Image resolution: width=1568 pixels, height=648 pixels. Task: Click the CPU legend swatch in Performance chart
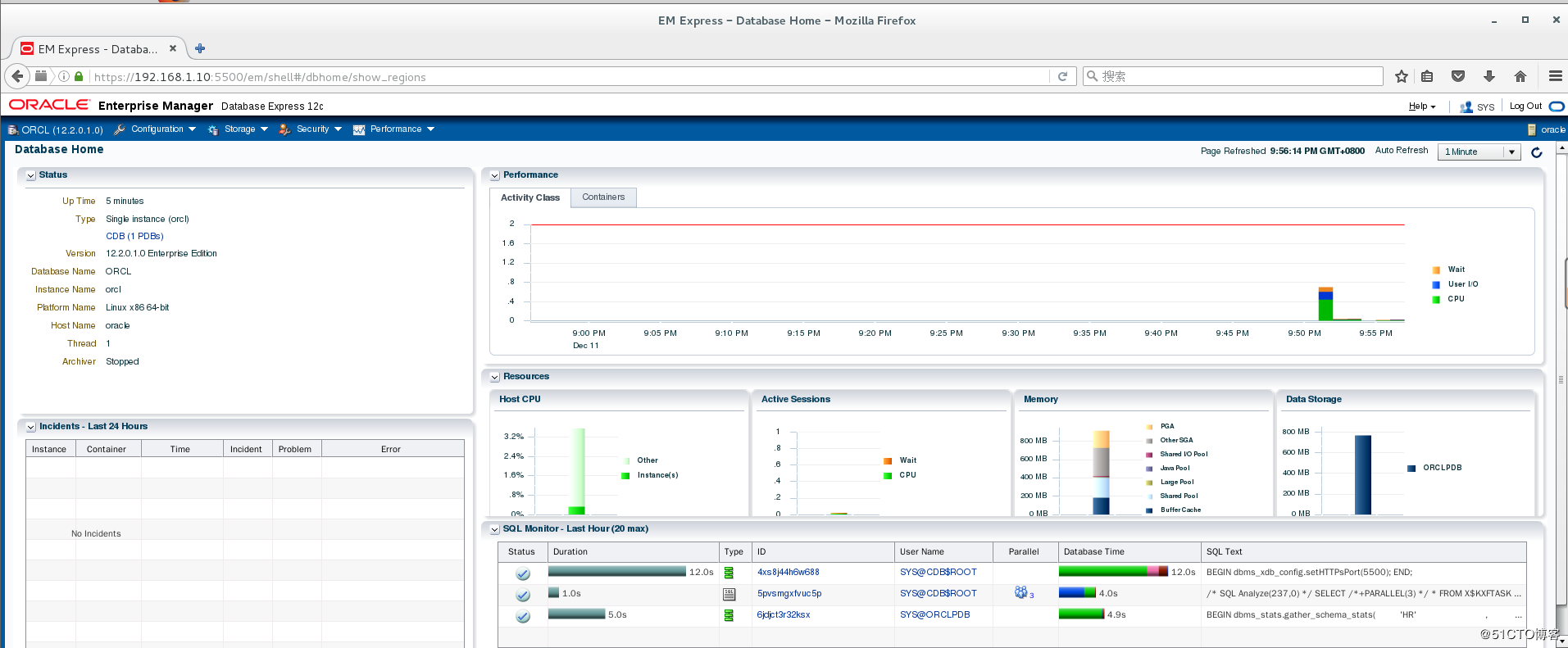[x=1436, y=299]
